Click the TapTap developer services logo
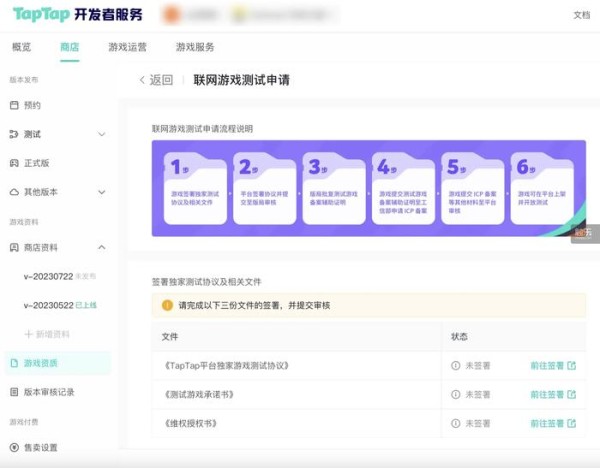Image resolution: width=600 pixels, height=468 pixels. coord(78,15)
